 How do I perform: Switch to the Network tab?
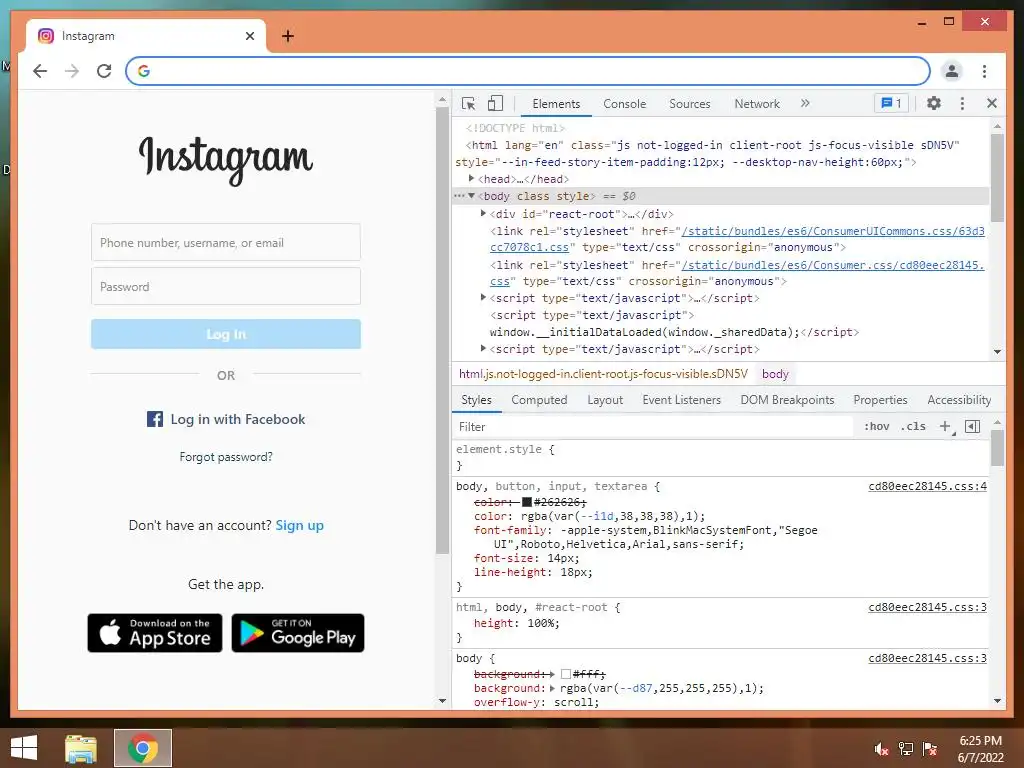click(x=757, y=104)
